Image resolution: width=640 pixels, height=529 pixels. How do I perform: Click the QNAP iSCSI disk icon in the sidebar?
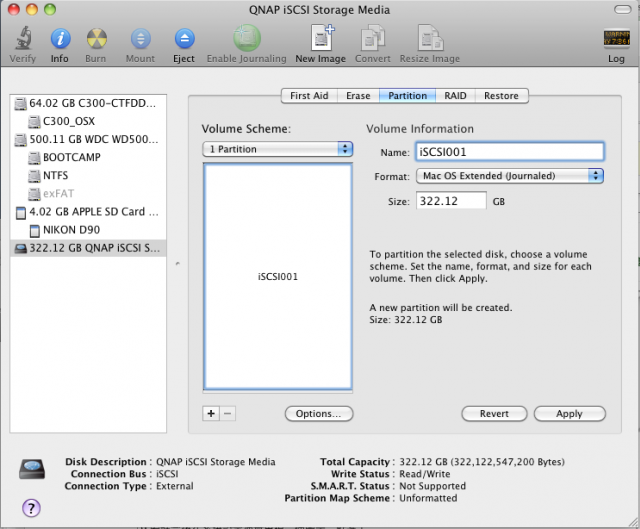click(20, 248)
